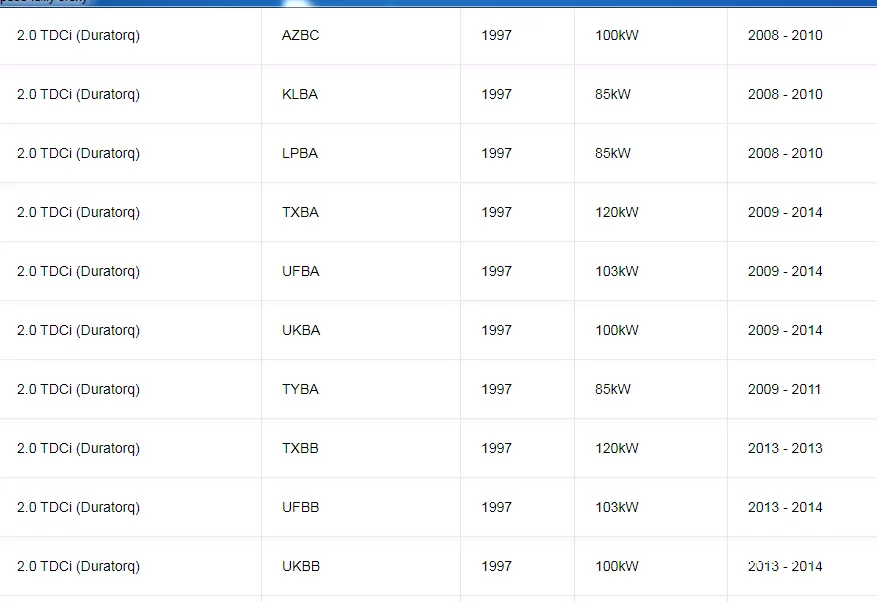This screenshot has height=602, width=877.
Task: Select the TXBA engine code cell
Action: (300, 212)
